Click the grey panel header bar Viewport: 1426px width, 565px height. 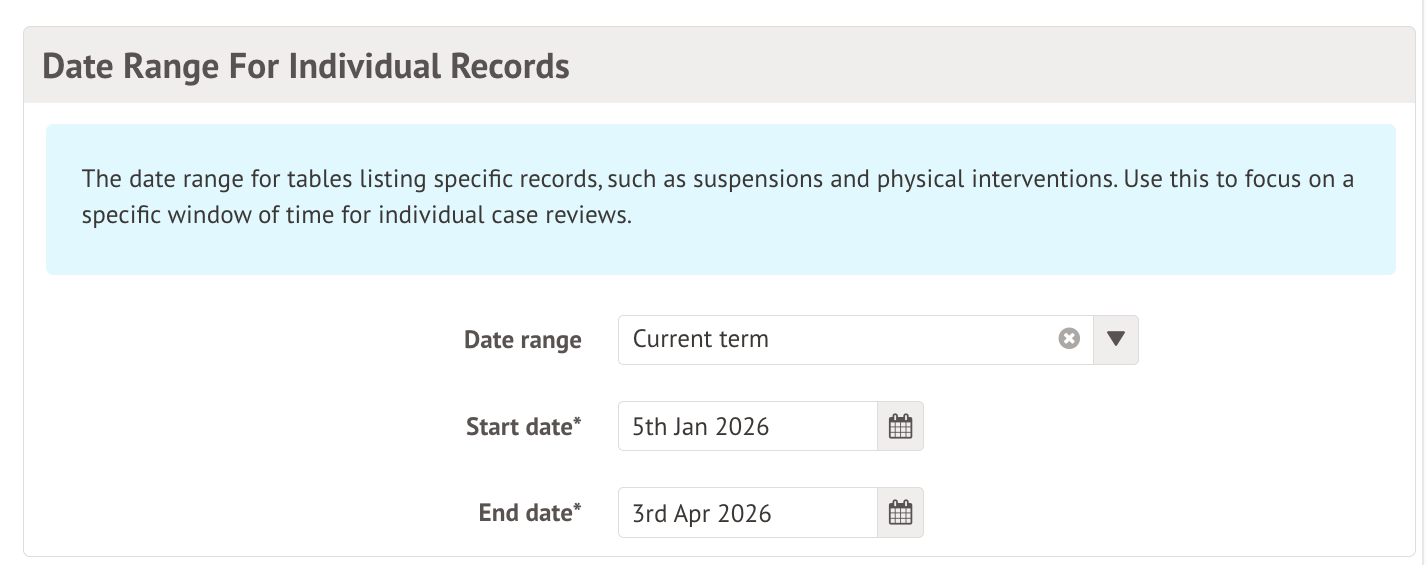pyautogui.click(x=900, y=67)
